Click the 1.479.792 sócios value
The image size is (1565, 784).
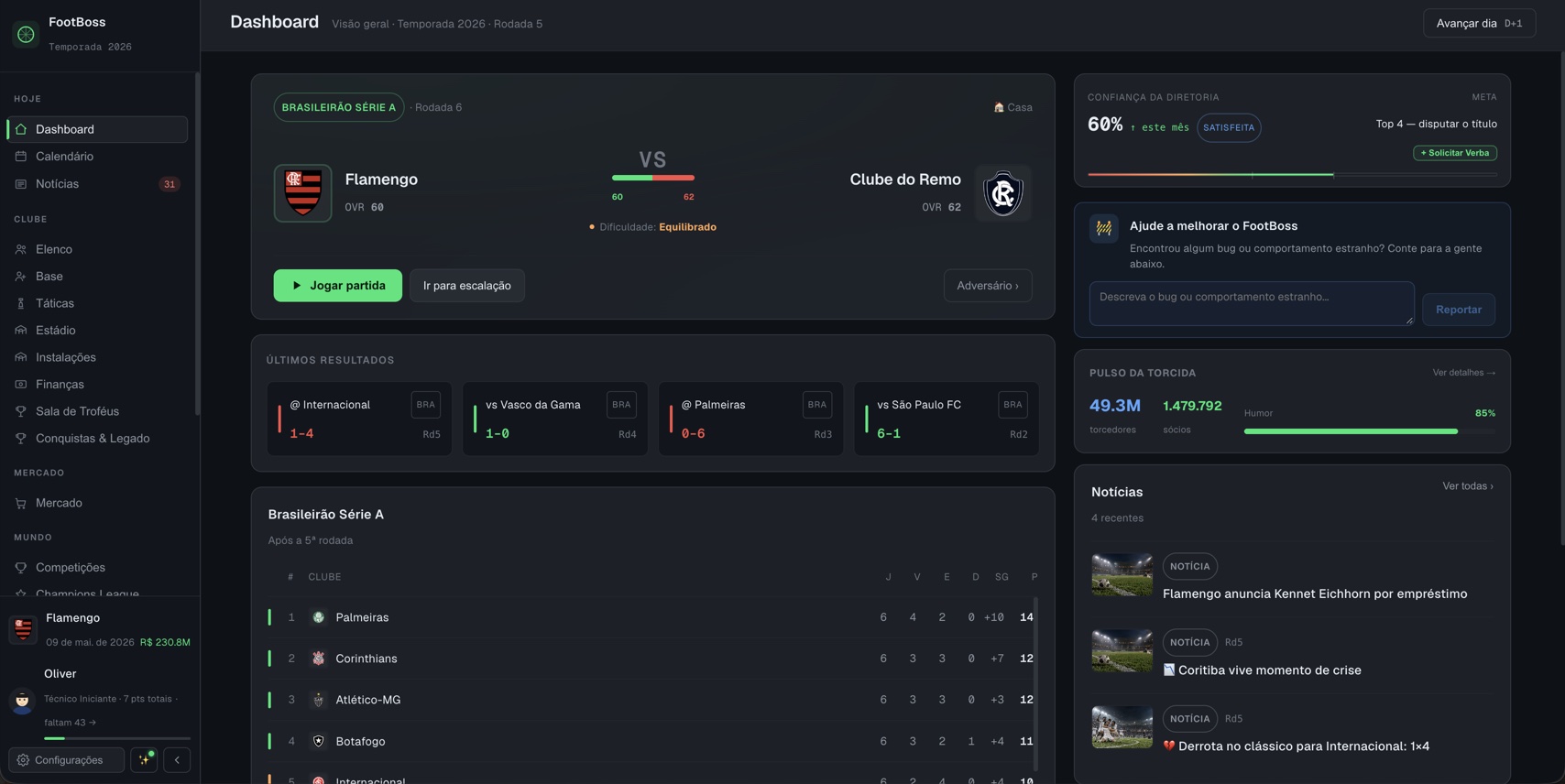click(1192, 406)
